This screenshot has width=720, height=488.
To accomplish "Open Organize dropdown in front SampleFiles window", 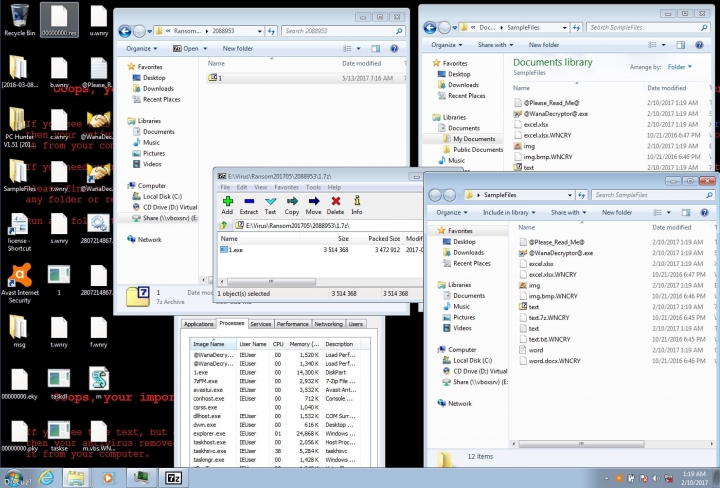I will point(452,213).
